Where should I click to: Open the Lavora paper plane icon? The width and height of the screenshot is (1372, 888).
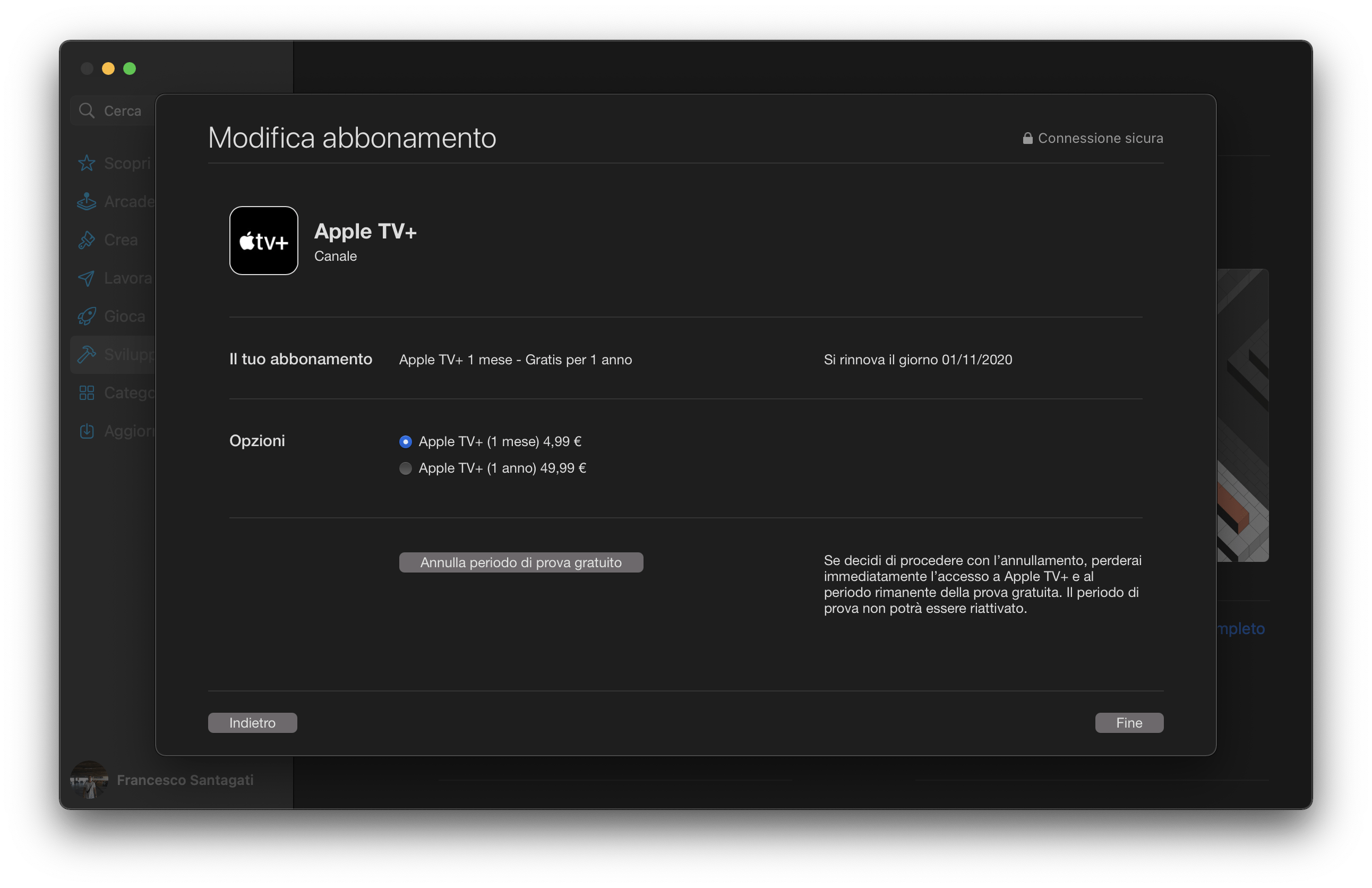87,278
